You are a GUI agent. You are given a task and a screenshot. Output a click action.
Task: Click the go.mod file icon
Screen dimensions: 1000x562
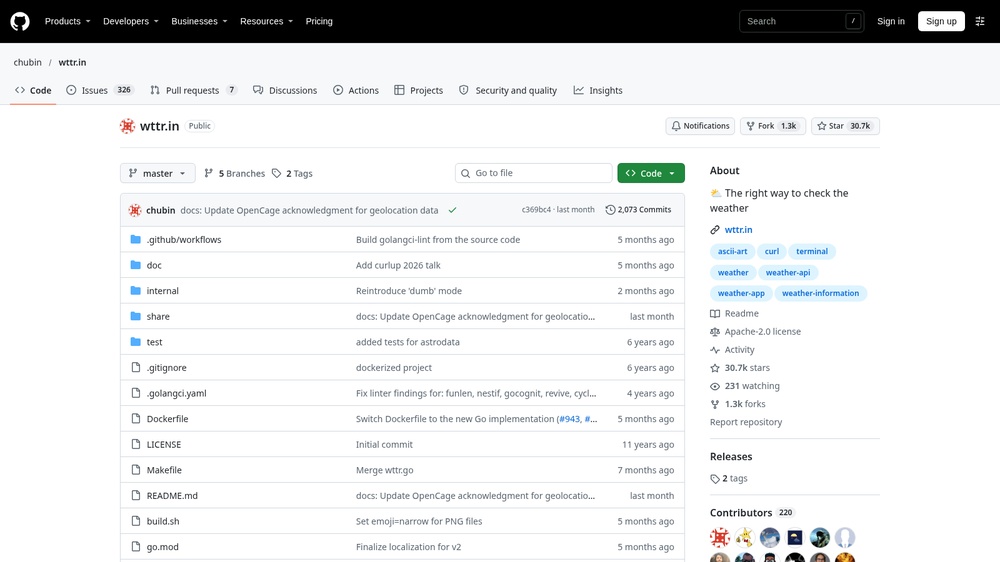click(x=135, y=546)
